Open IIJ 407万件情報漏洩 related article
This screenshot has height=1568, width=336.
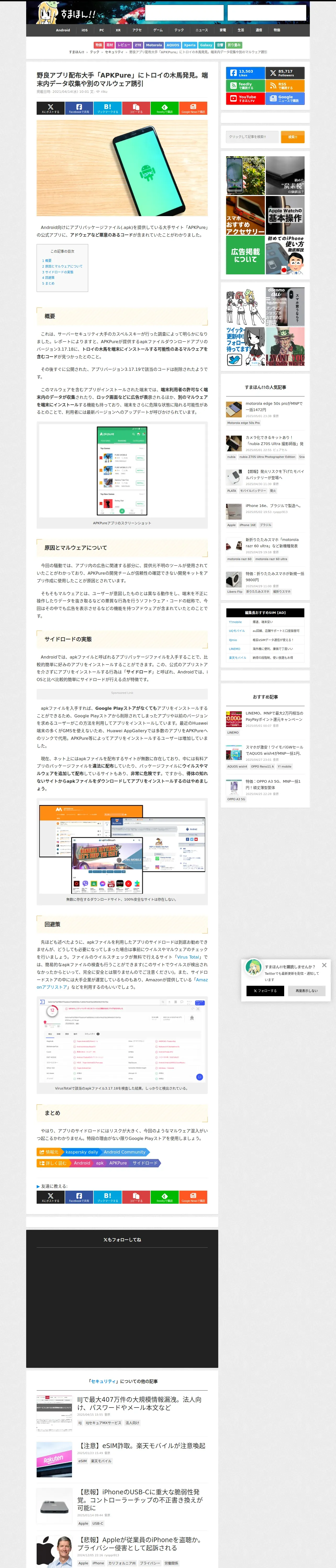point(140,1404)
